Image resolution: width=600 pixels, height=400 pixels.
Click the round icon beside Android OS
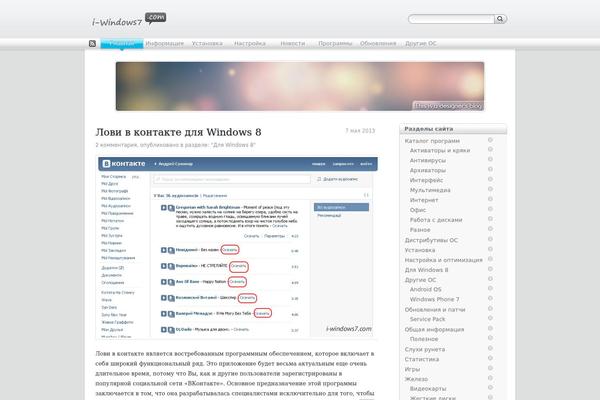[x=490, y=289]
